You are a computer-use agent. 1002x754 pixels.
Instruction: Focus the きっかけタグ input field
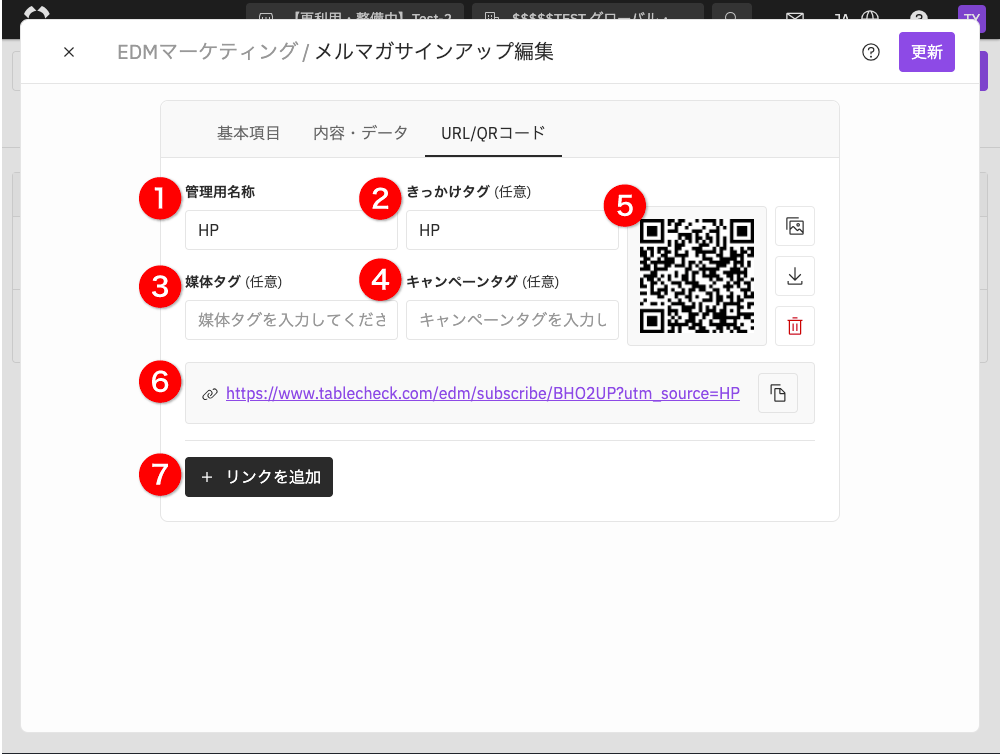[512, 230]
